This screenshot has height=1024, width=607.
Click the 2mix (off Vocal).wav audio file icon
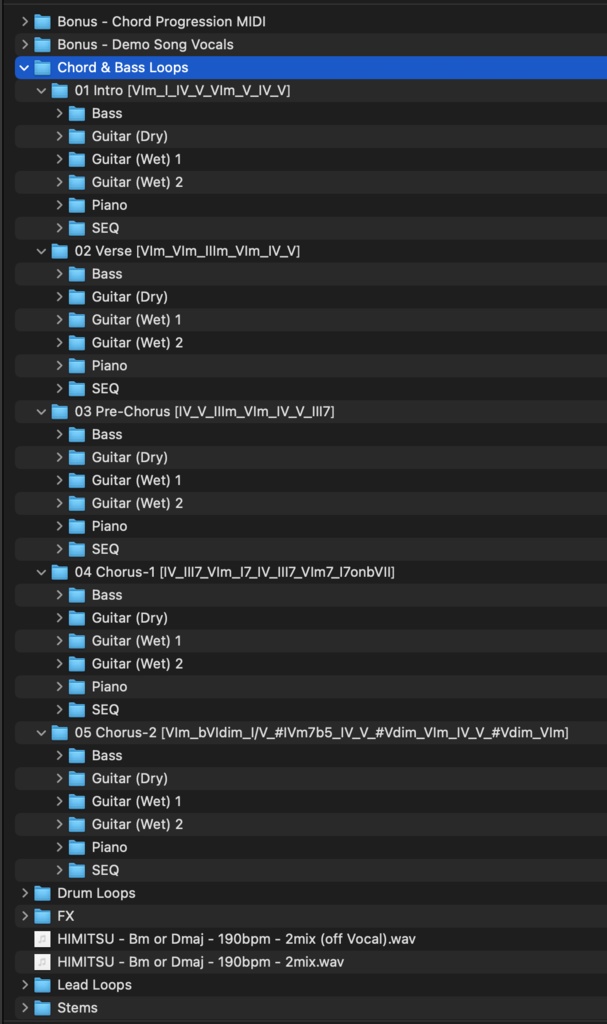pyautogui.click(x=42, y=939)
